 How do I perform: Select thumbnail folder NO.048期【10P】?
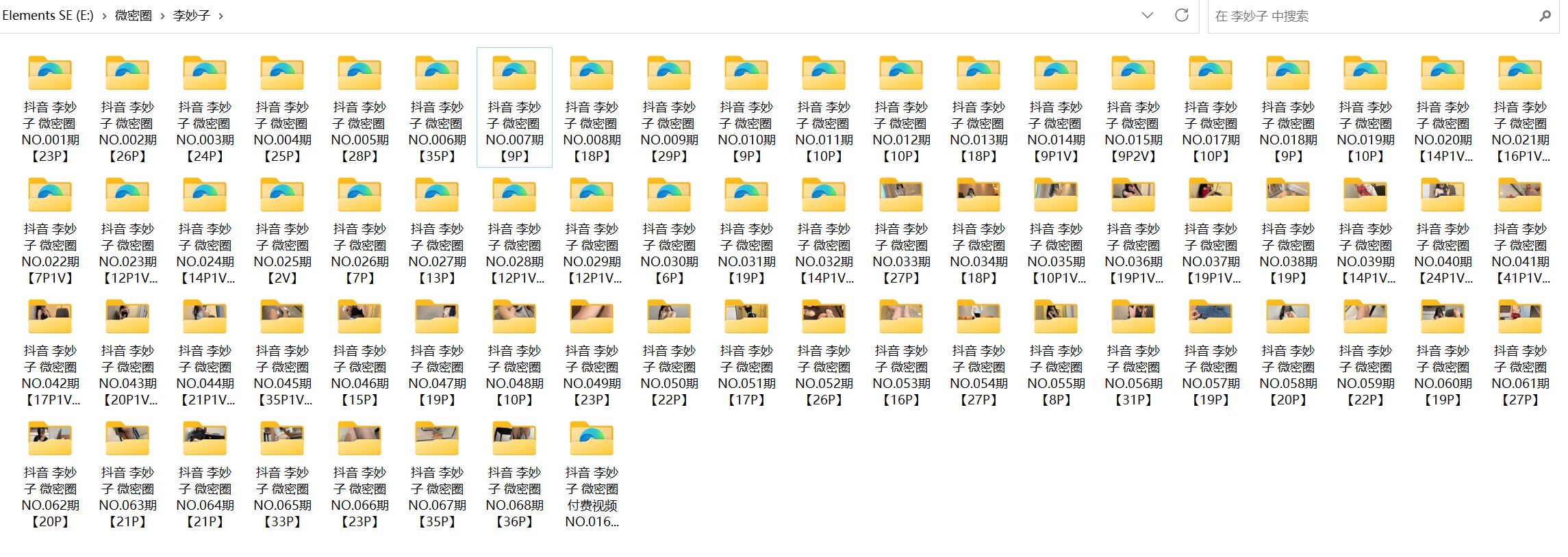pos(514,352)
